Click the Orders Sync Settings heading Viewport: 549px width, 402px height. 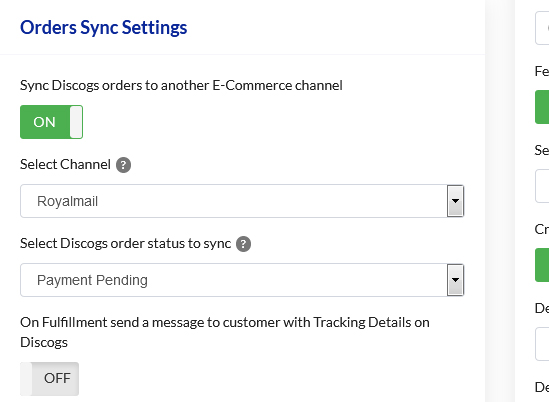tap(104, 28)
